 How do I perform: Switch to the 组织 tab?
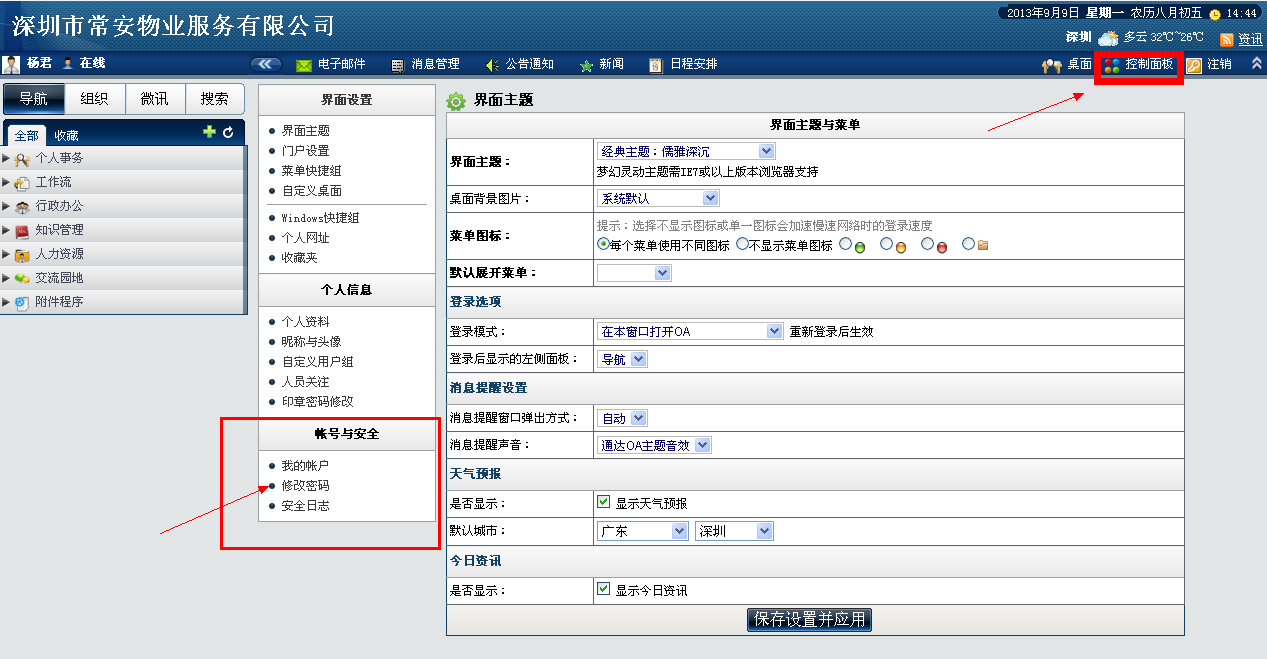click(x=95, y=98)
